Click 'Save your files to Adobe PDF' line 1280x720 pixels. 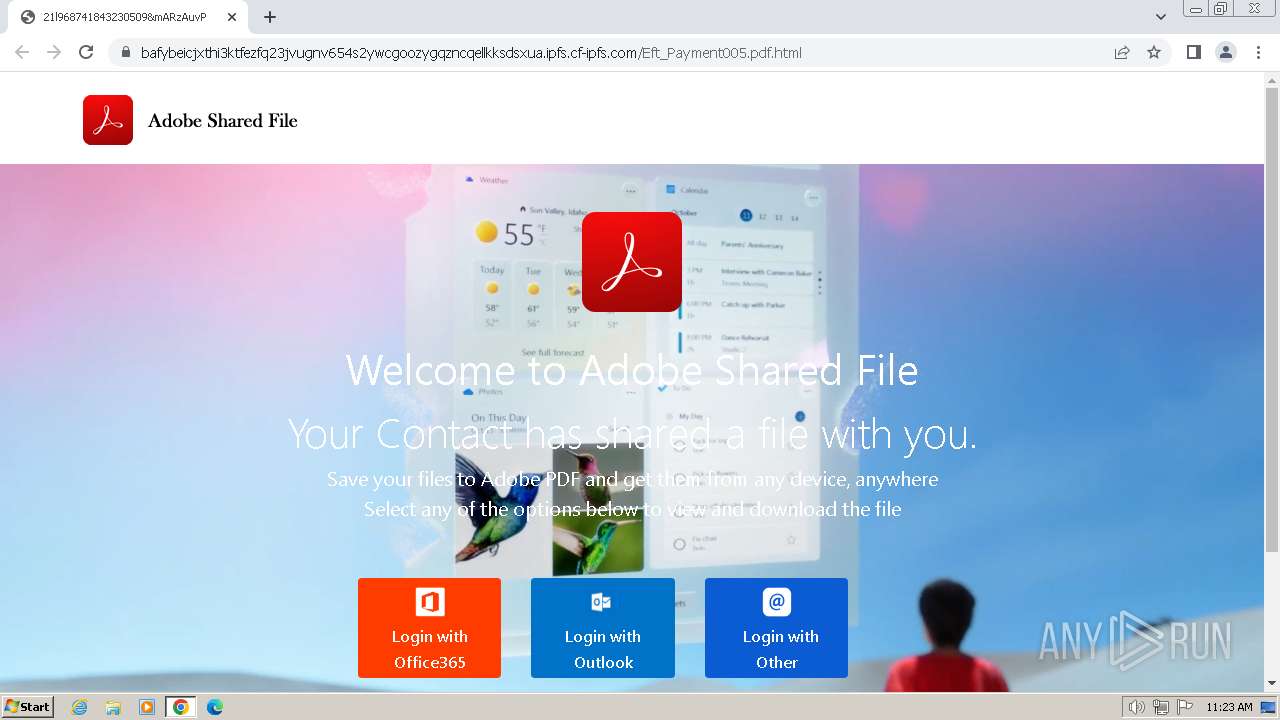coord(632,479)
